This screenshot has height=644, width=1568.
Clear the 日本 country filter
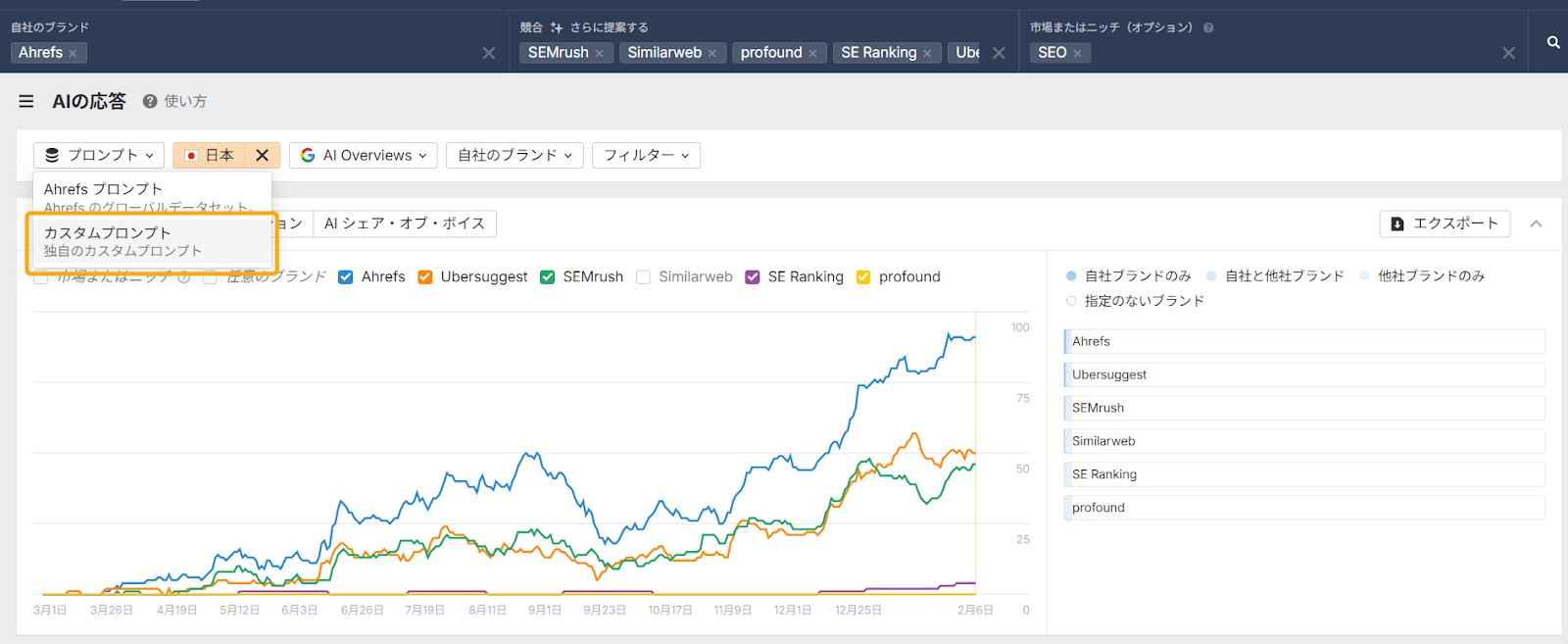coord(262,155)
